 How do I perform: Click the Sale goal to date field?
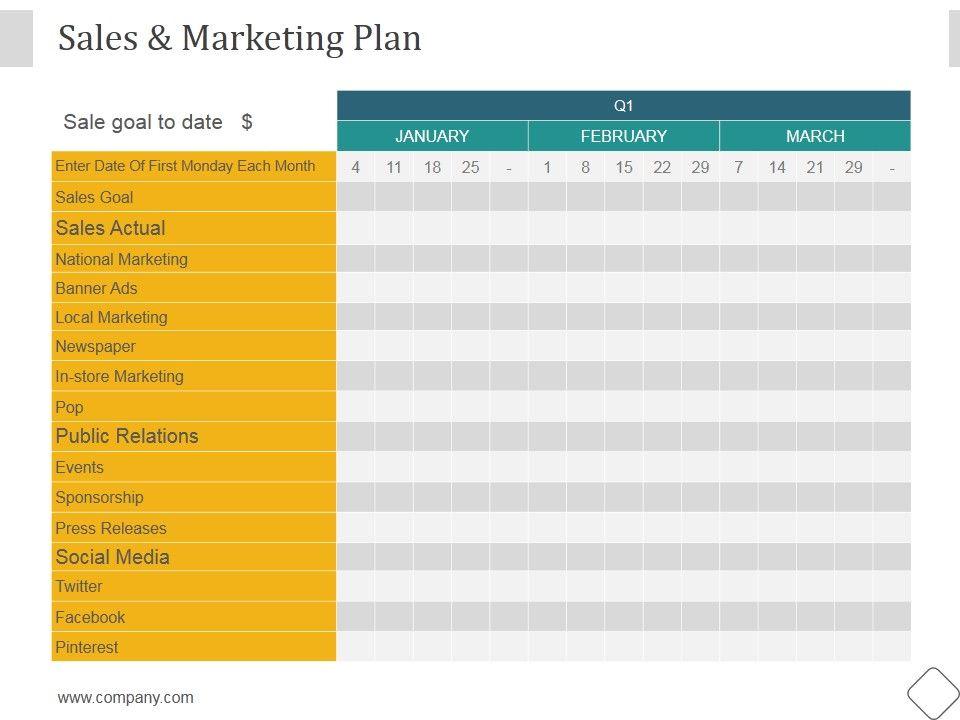[x=158, y=122]
